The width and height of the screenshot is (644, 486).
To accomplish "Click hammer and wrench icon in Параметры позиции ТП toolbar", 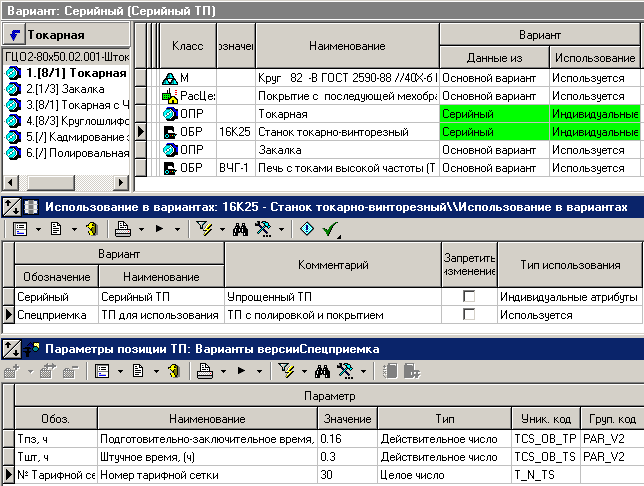I will tap(345, 371).
